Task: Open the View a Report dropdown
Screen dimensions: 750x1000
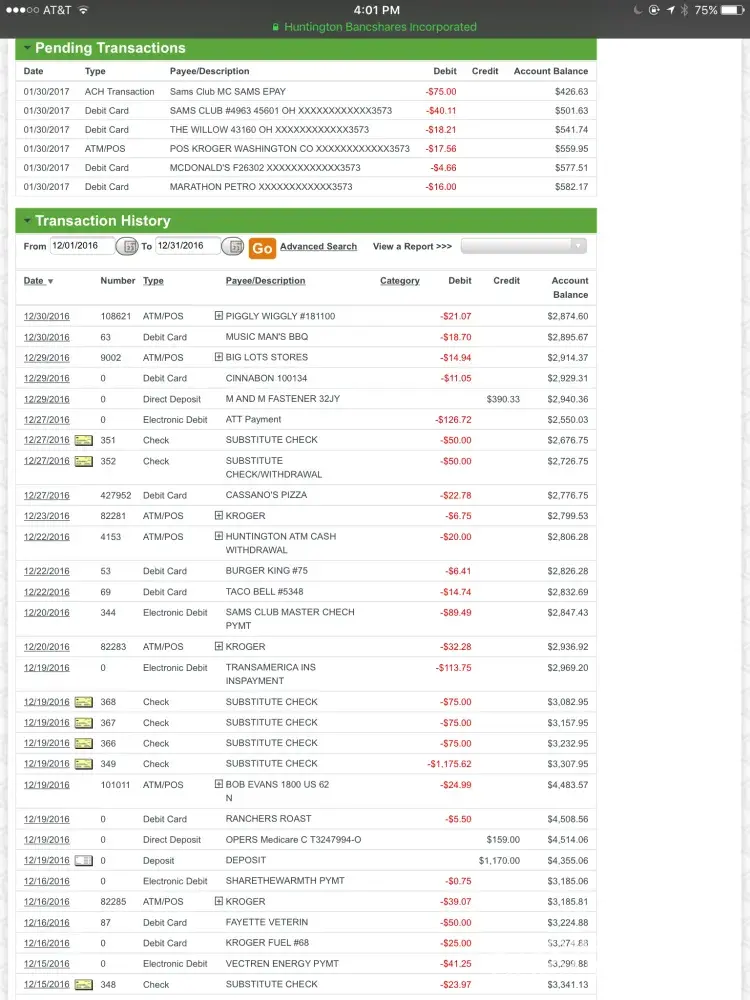Action: click(x=524, y=246)
